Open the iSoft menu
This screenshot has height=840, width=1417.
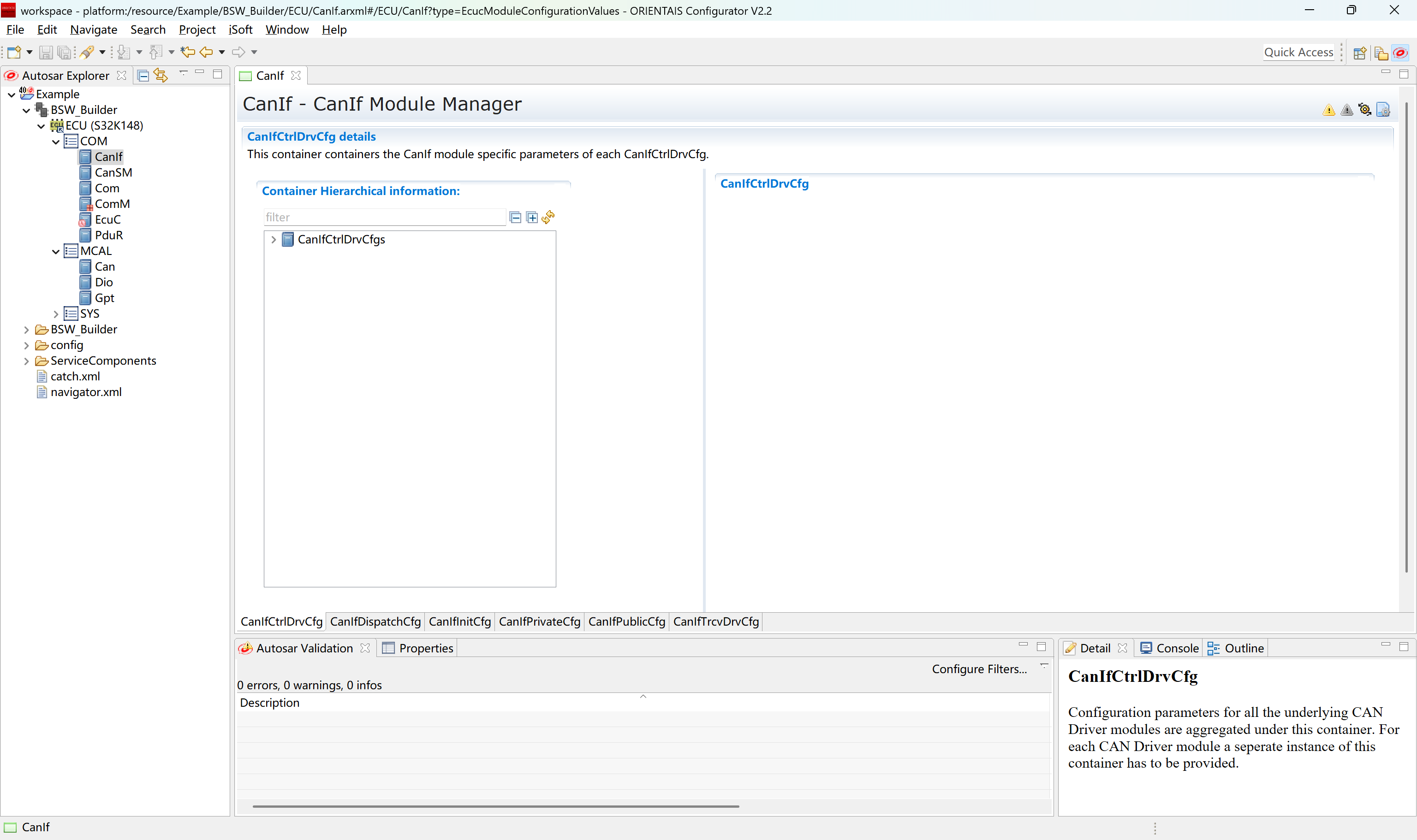pos(240,30)
